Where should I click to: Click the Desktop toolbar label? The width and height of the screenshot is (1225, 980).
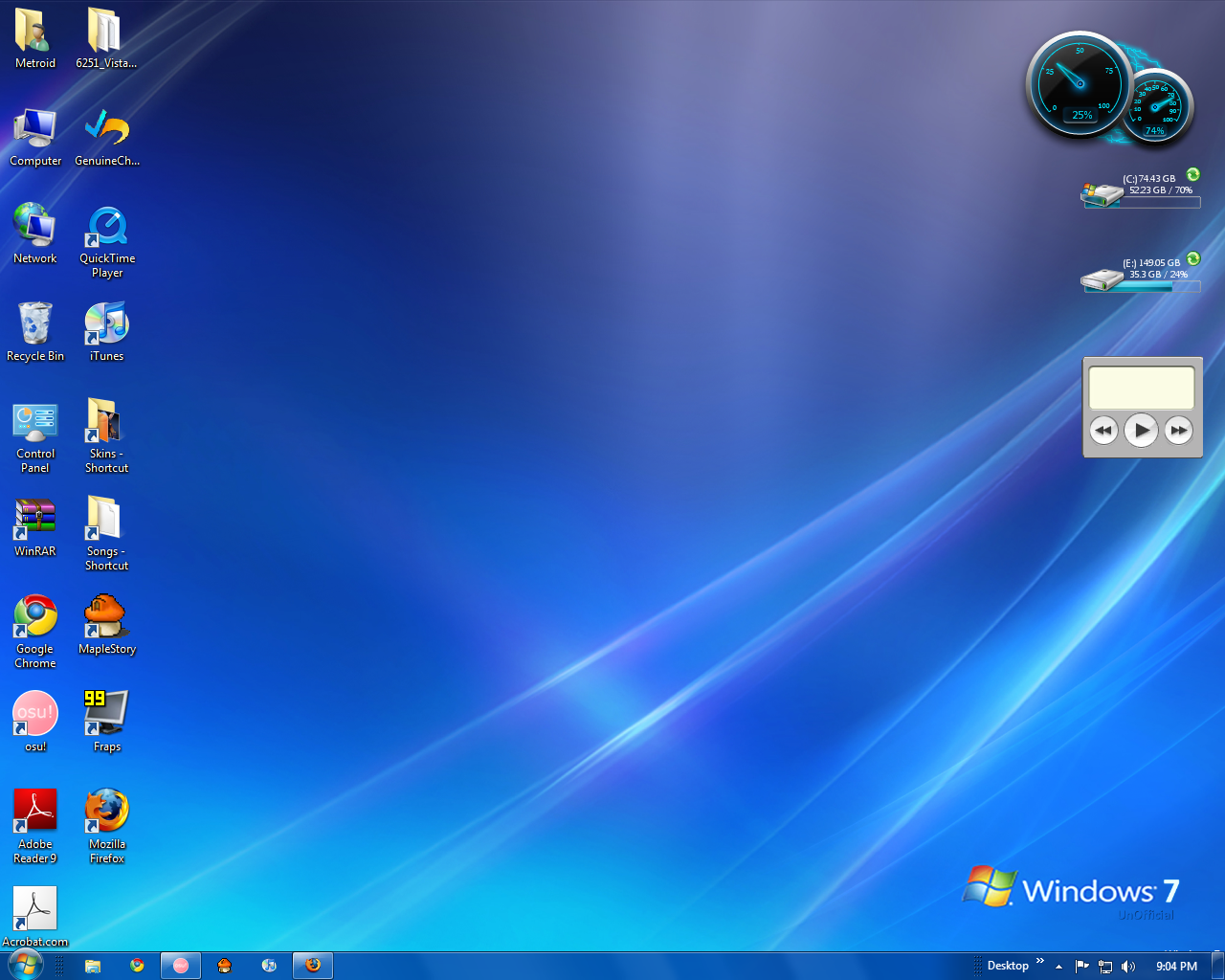tap(1008, 966)
